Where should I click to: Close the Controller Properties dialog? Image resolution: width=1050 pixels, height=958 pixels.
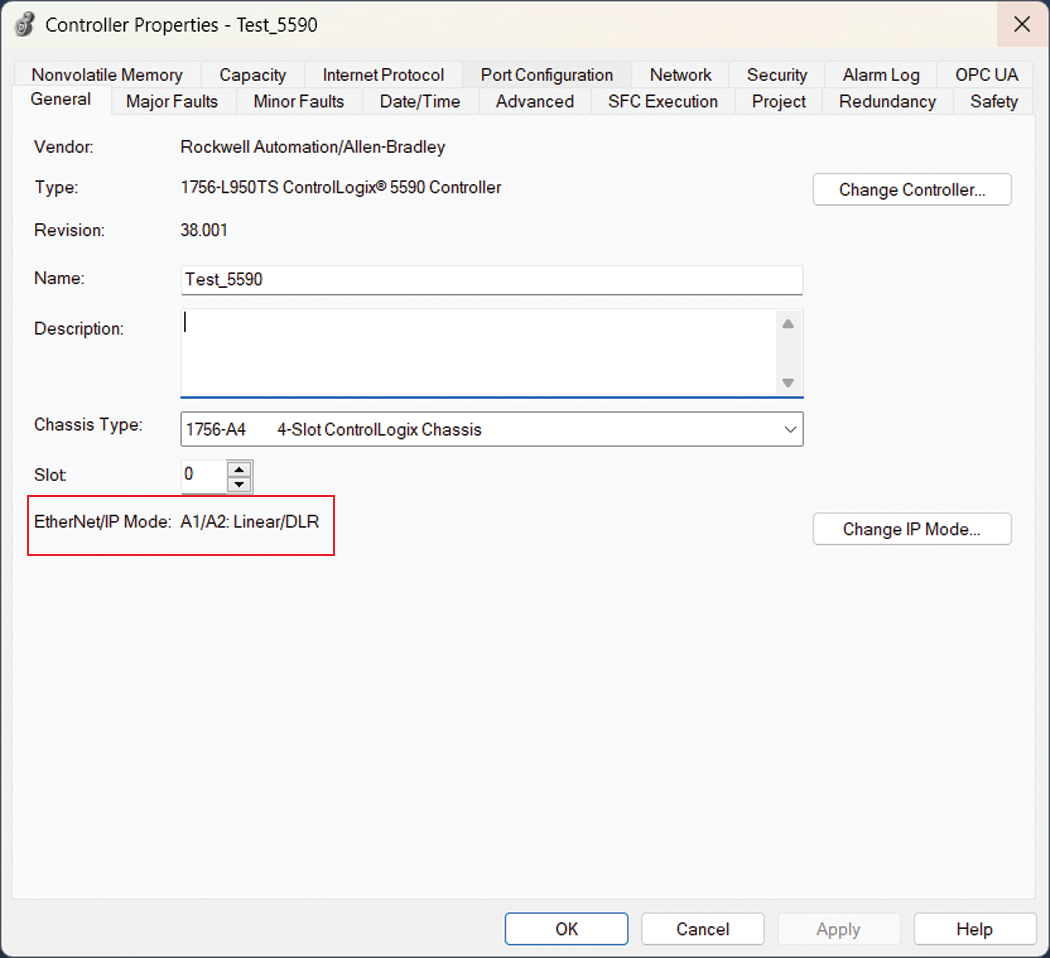click(1022, 24)
